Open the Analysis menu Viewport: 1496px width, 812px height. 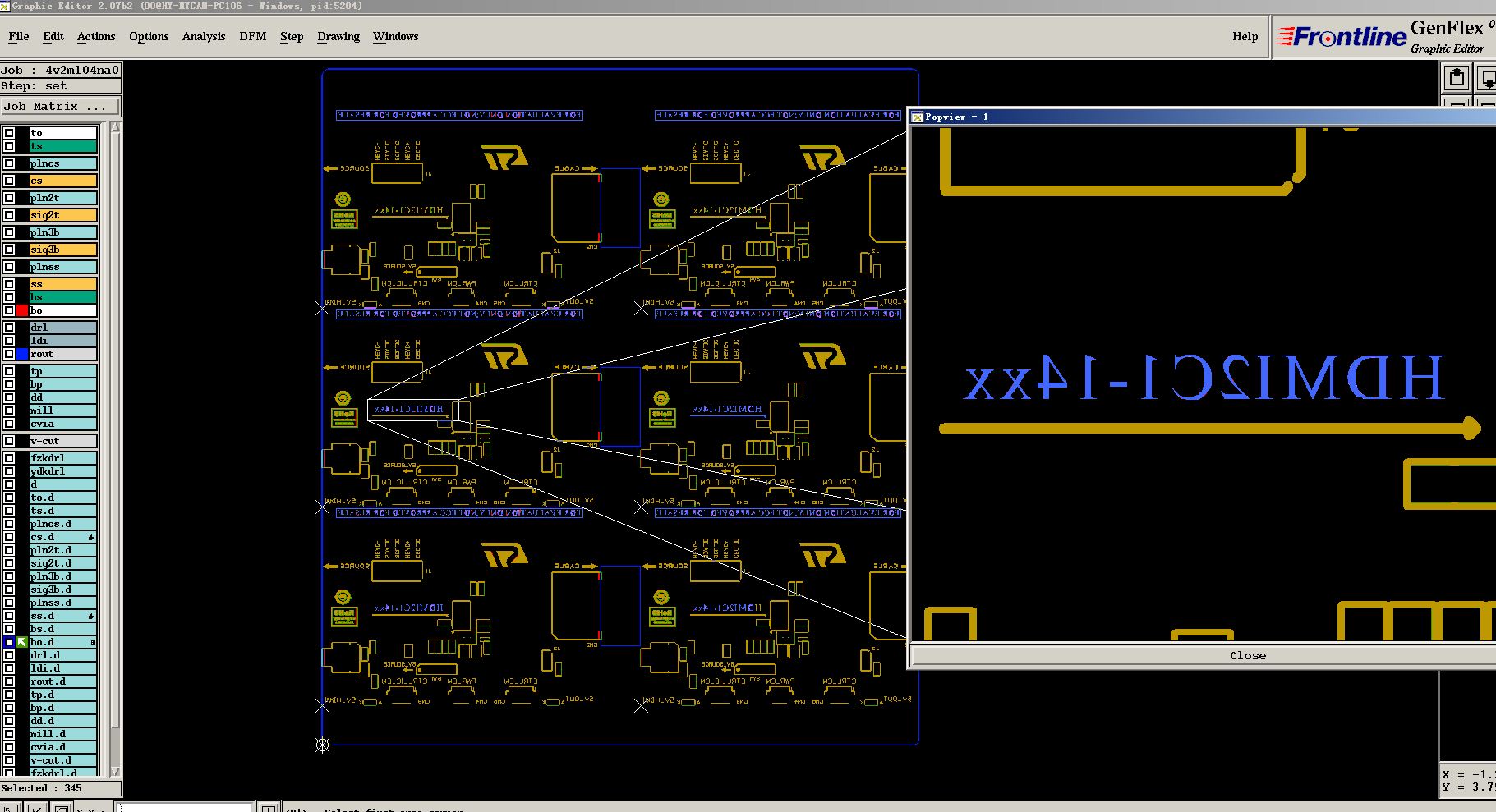click(204, 36)
